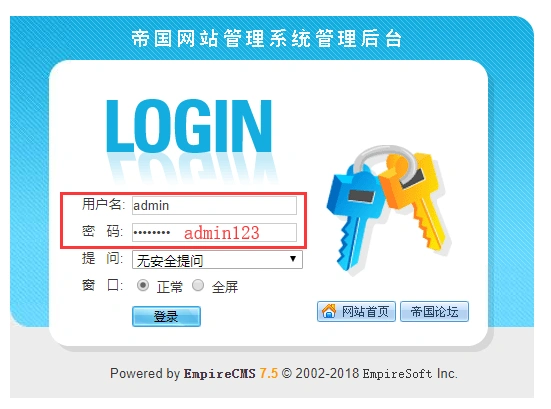The width and height of the screenshot is (551, 409).
Task: Select the 全屏 window radio button
Action: click(198, 285)
